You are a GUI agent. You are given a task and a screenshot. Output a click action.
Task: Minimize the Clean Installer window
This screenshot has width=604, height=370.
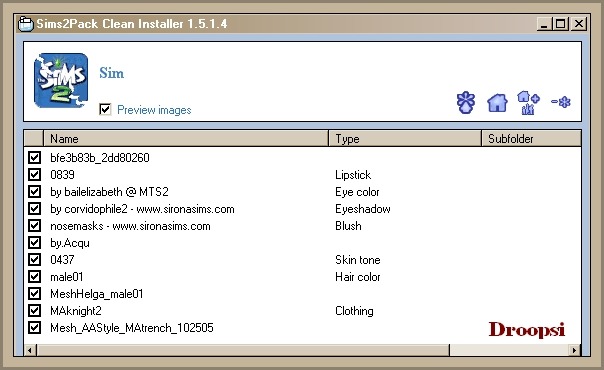point(544,24)
